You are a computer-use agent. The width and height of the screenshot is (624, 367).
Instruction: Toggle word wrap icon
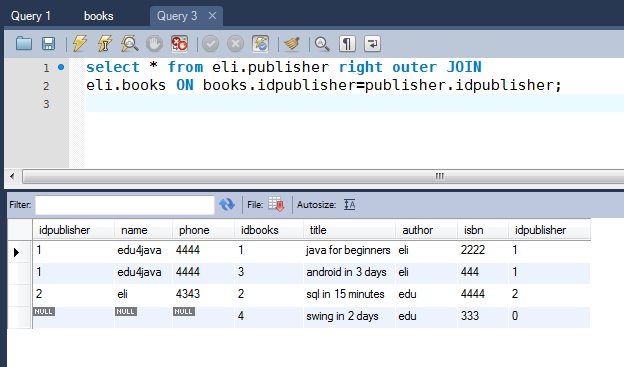pos(372,43)
